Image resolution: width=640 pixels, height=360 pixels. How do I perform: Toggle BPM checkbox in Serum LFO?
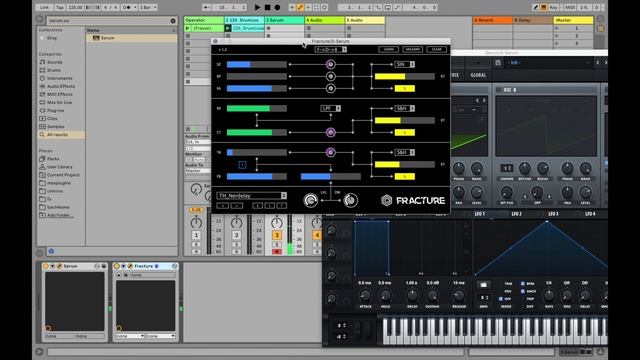(522, 284)
